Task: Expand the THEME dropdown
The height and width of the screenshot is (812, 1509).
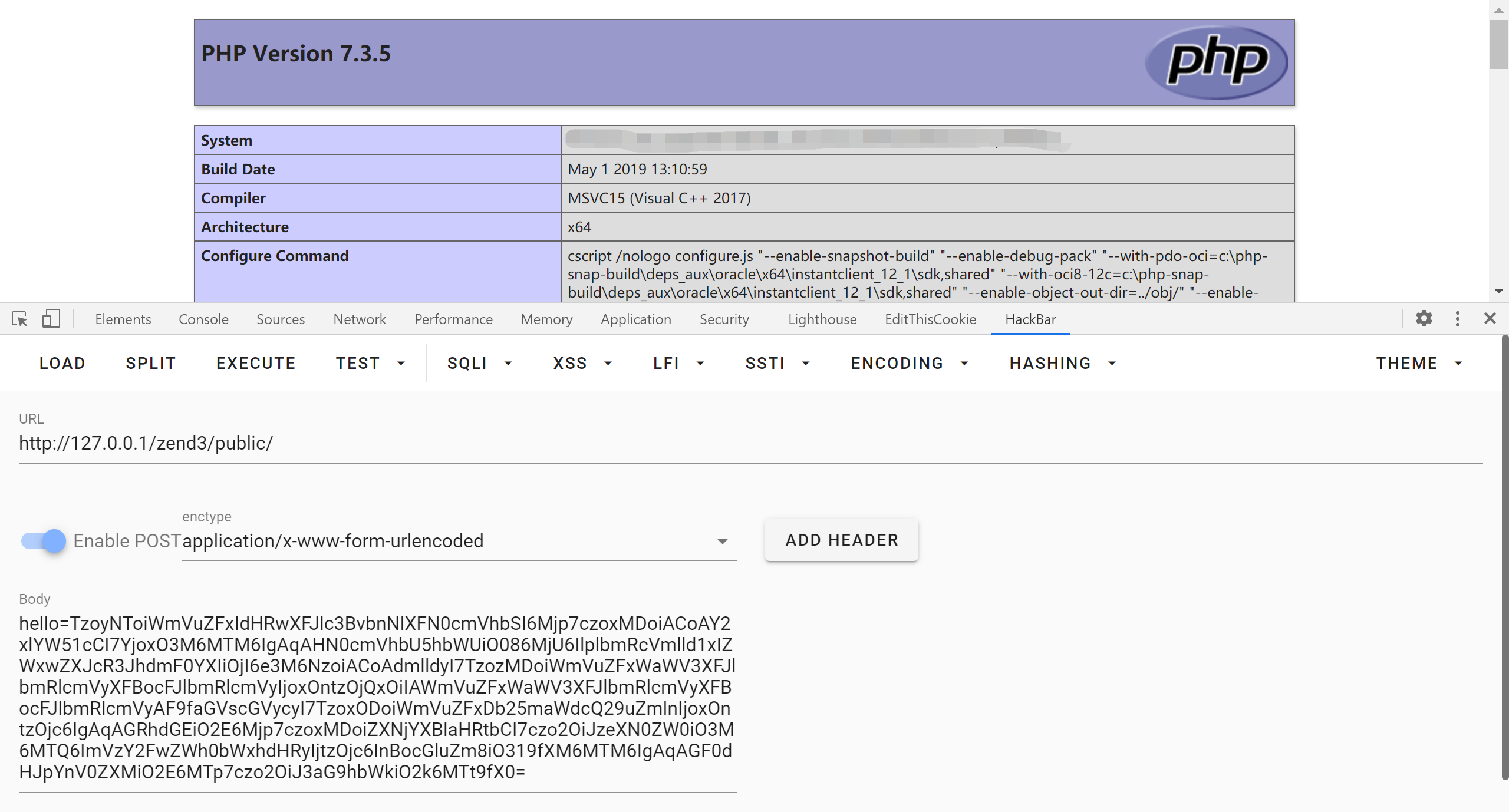Action: 1419,363
